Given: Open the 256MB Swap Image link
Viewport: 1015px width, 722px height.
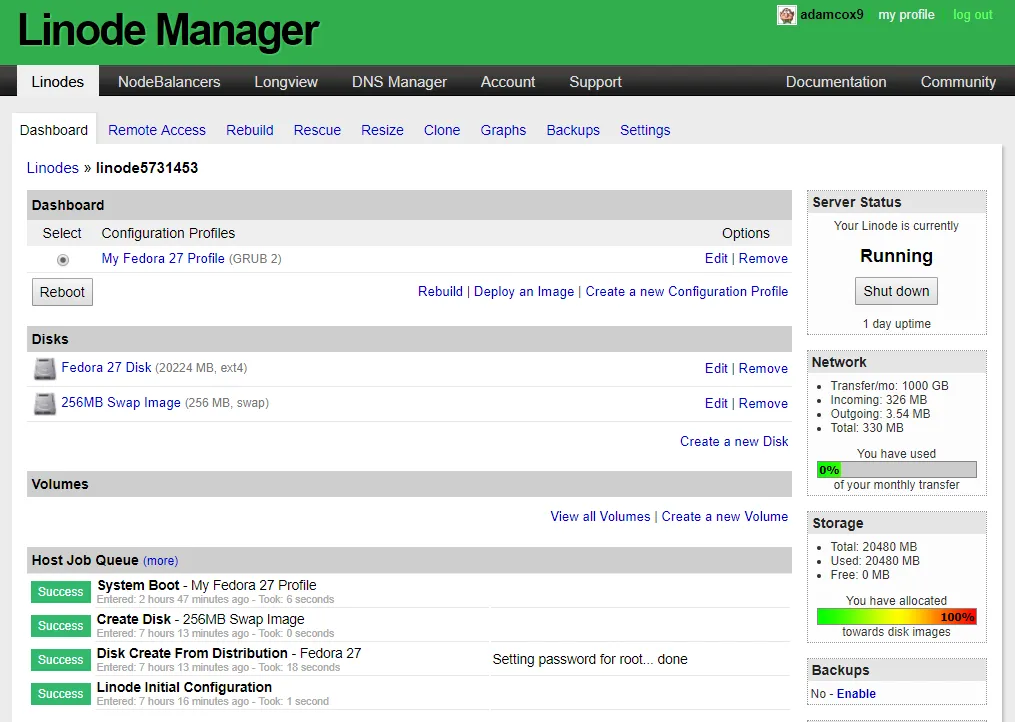Looking at the screenshot, I should point(121,402).
